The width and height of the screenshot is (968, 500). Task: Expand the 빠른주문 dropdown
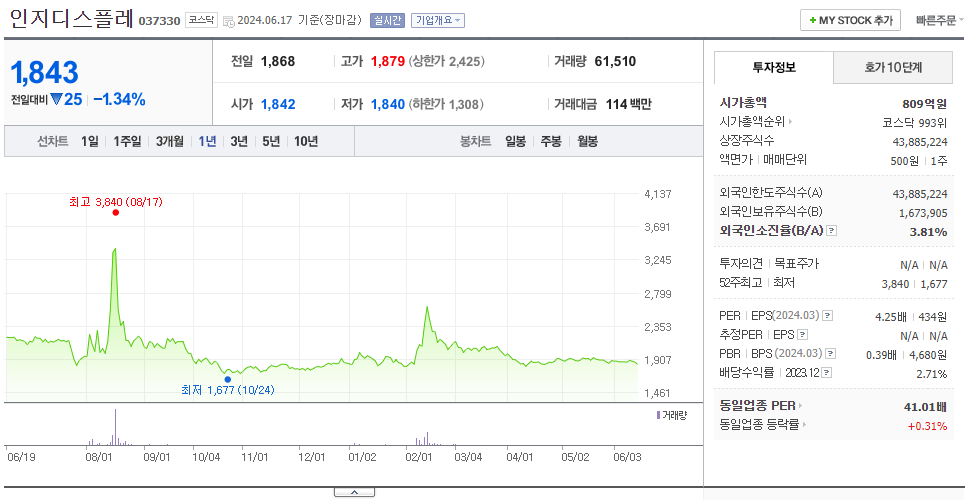940,20
